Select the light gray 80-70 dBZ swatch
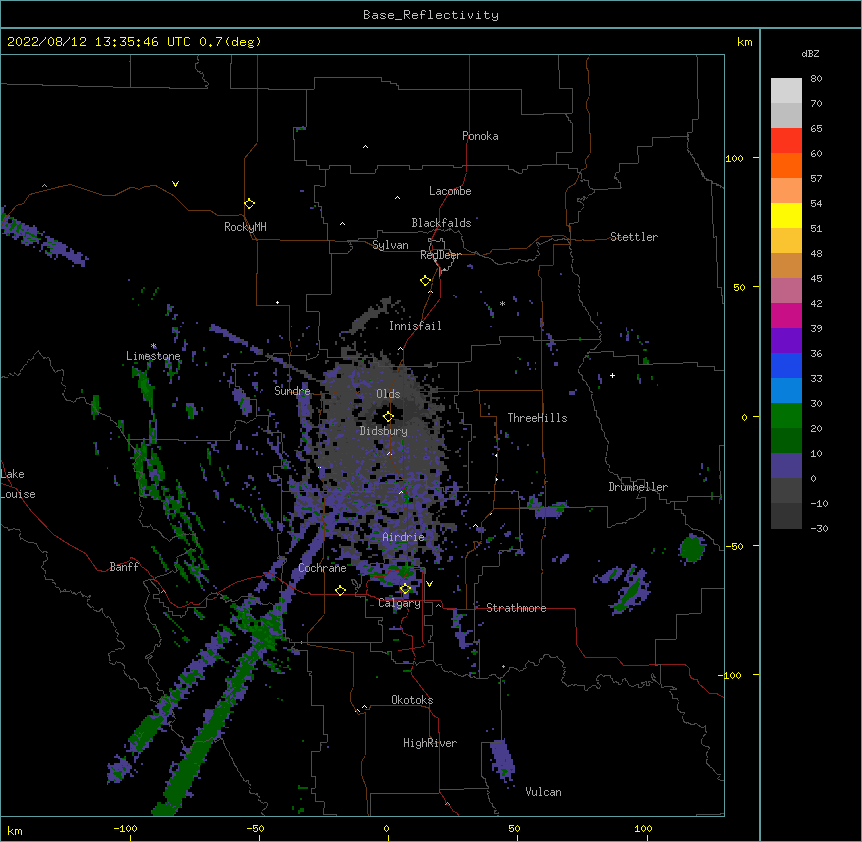Viewport: 862px width, 842px height. point(786,91)
